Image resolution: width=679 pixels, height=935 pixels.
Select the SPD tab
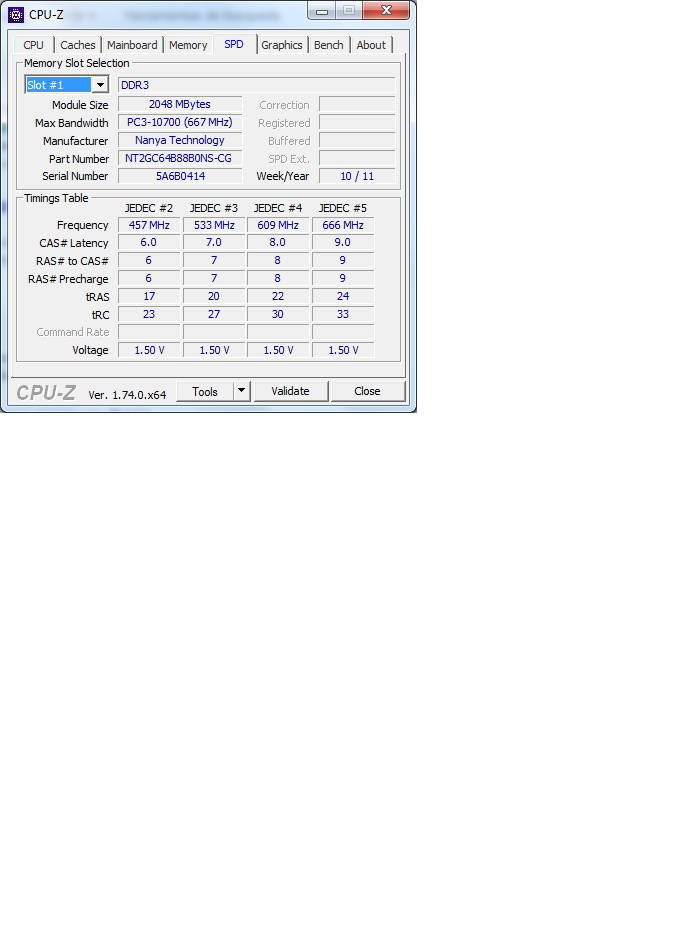coord(234,44)
